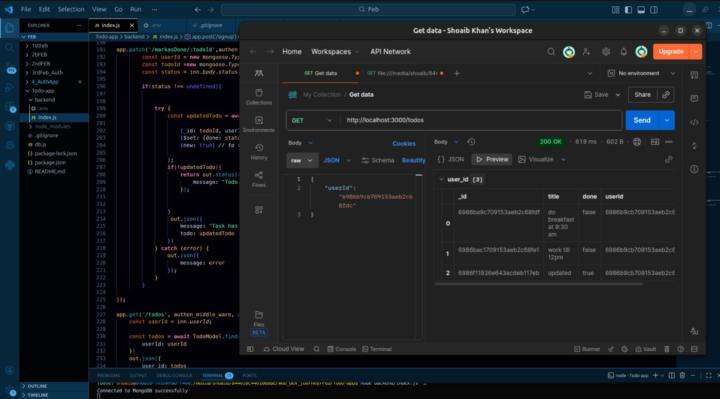The image size is (720, 399).
Task: Open the request info icon in Postman right sidebar
Action: (694, 169)
